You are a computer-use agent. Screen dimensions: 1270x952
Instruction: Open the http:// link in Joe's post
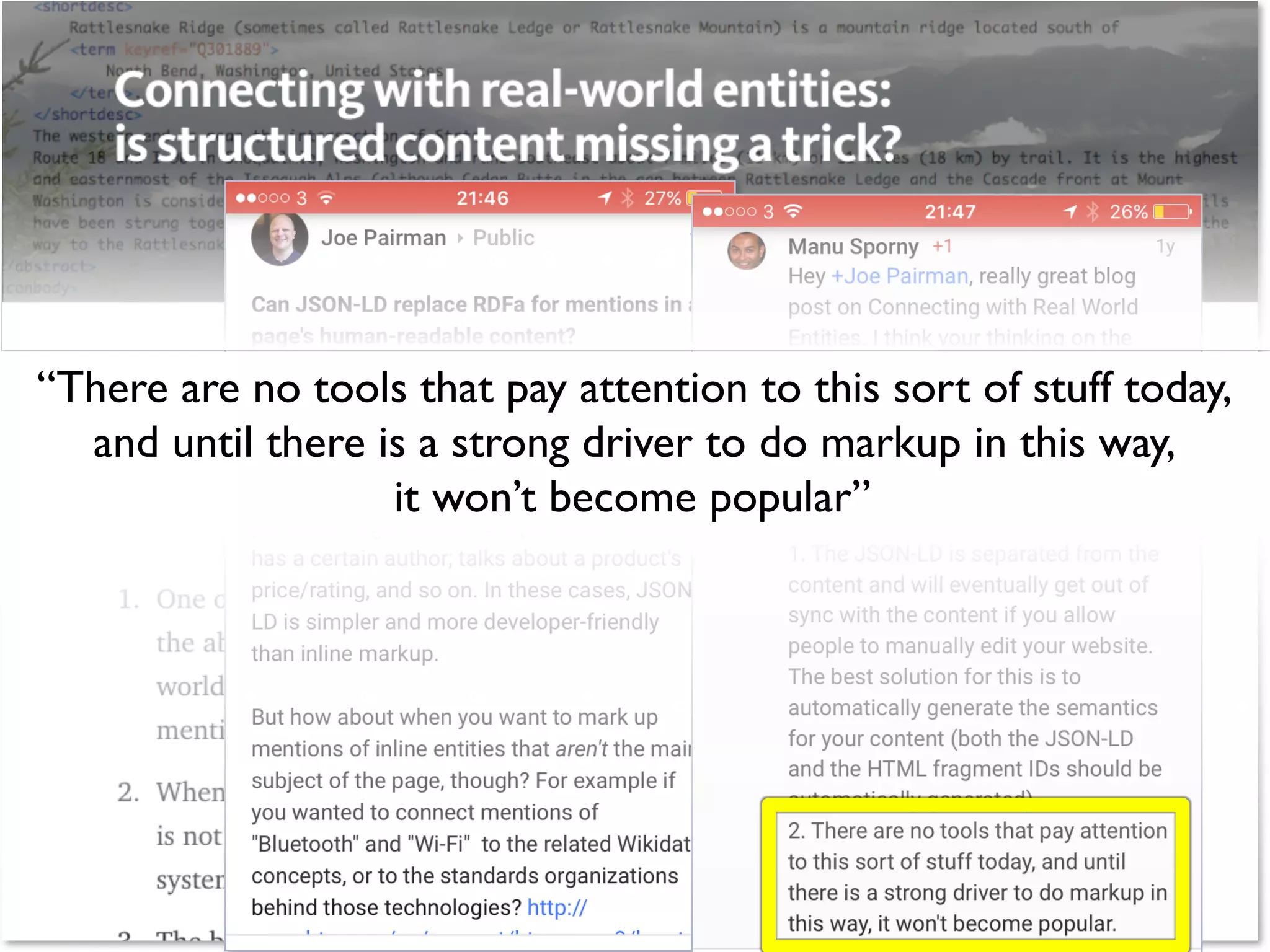(557, 907)
